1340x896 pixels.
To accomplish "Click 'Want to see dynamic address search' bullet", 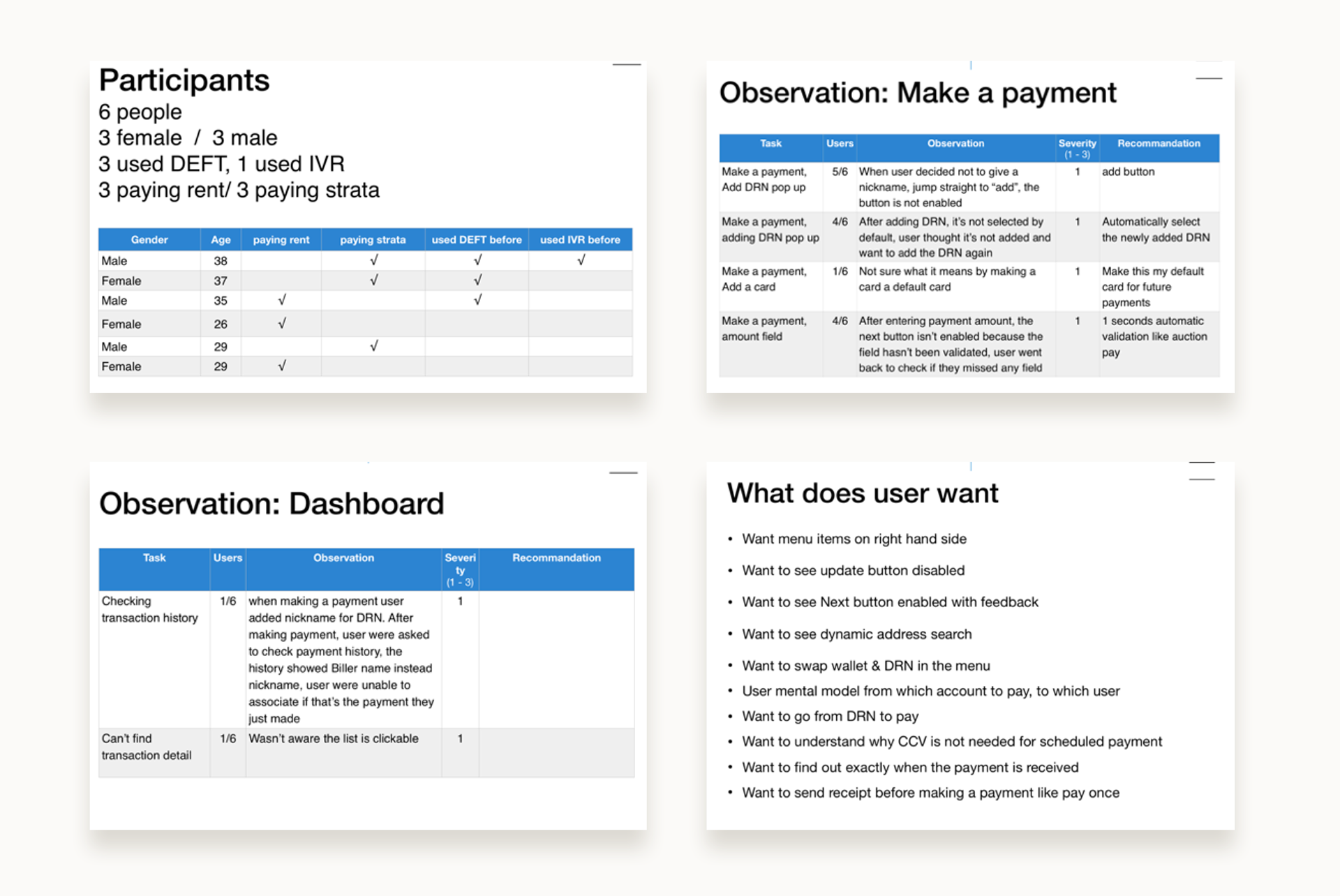I will click(x=856, y=634).
